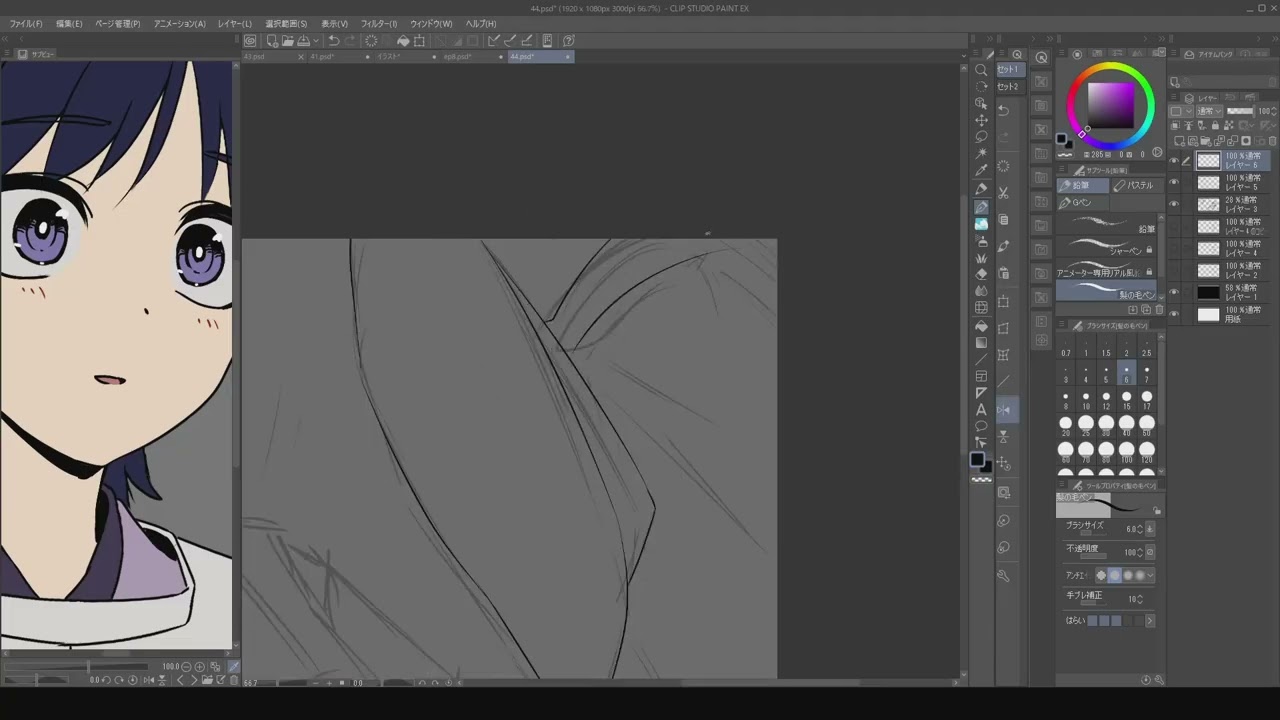Image resolution: width=1280 pixels, height=720 pixels.
Task: Select the Move layer tool
Action: [981, 120]
